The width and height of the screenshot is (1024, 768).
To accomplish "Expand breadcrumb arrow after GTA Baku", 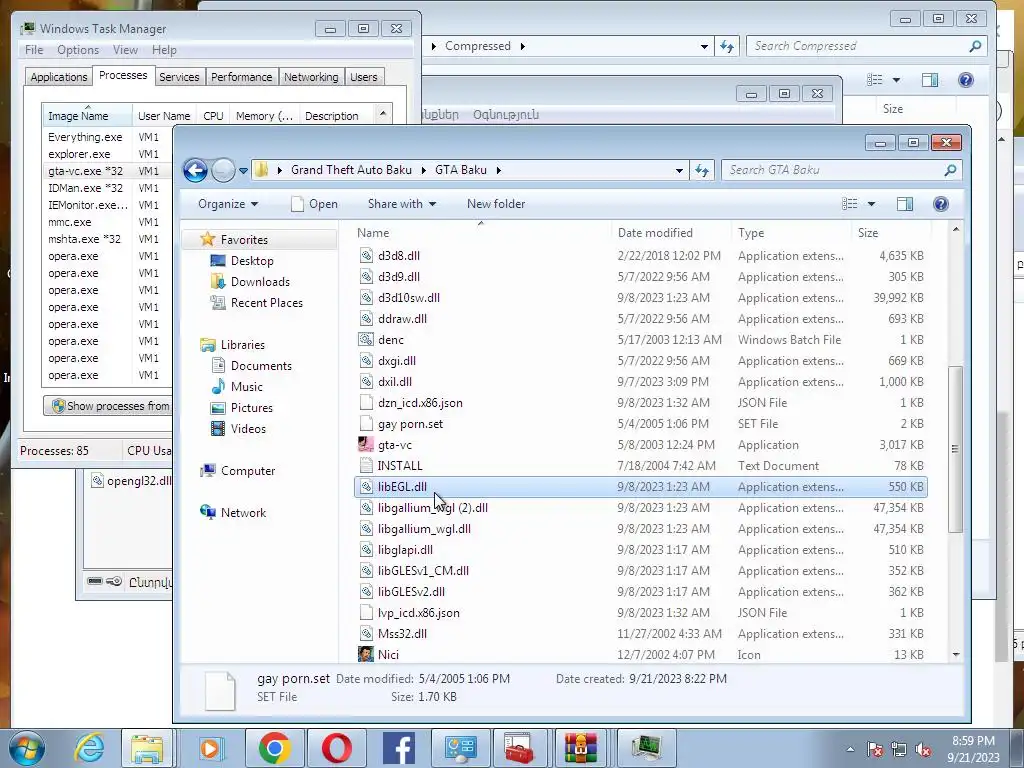I will coord(499,170).
